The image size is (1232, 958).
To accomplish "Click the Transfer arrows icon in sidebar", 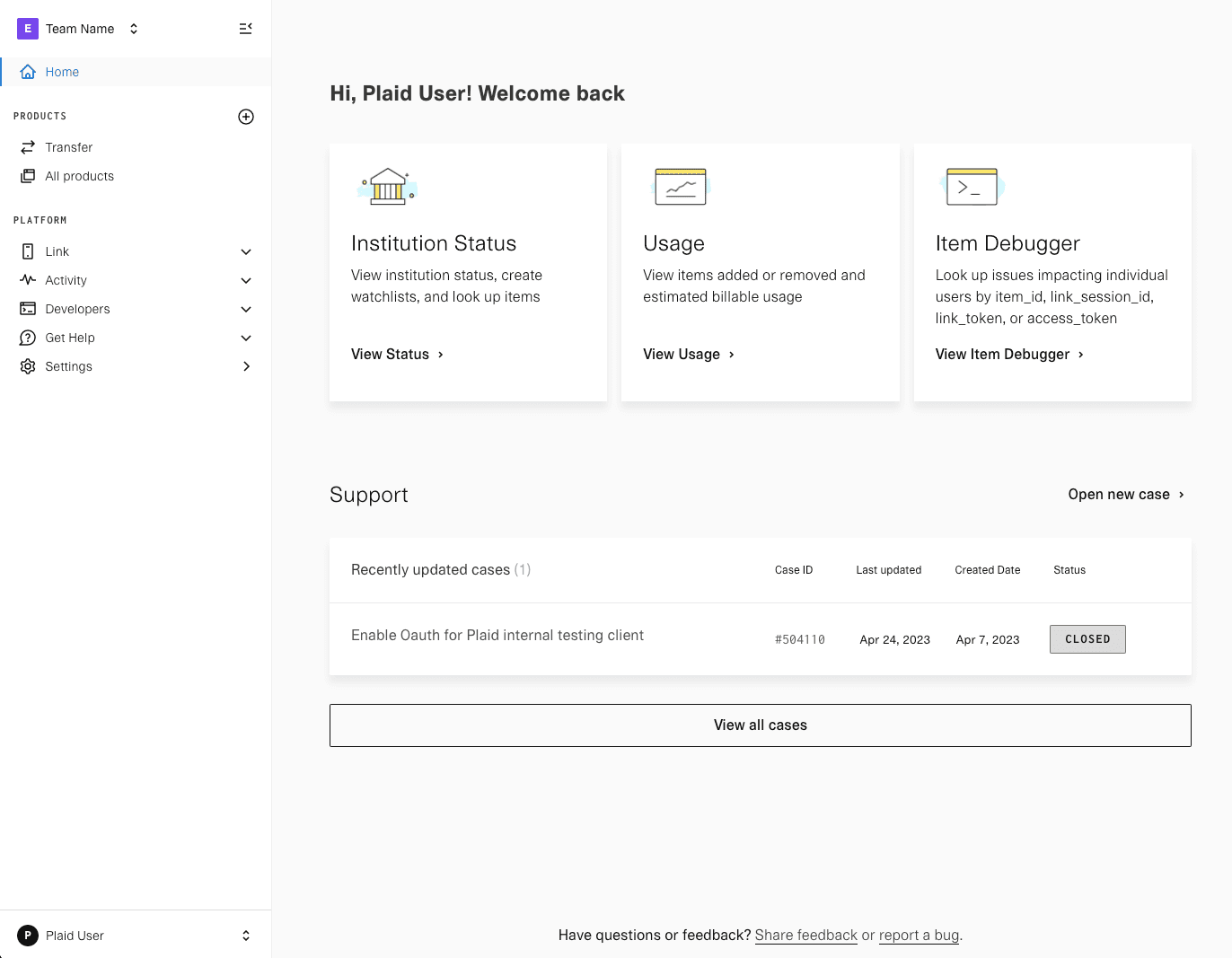I will (28, 147).
